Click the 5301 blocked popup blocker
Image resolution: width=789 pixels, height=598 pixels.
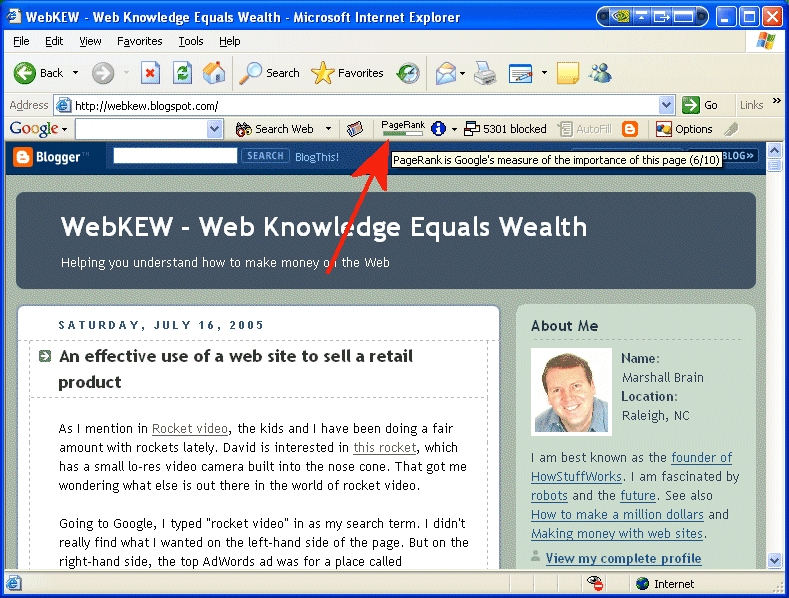[x=505, y=129]
